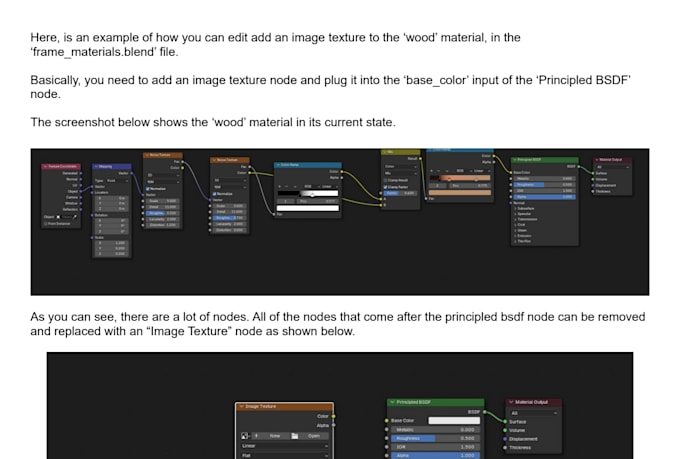
Task: Open Flat projection dropdown in Image Texture
Action: click(x=284, y=456)
